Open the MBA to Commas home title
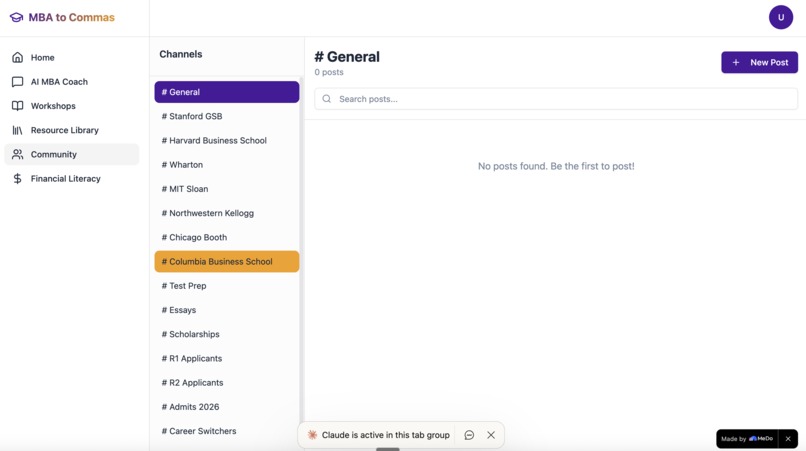Viewport: 806px width, 451px height. click(x=71, y=17)
